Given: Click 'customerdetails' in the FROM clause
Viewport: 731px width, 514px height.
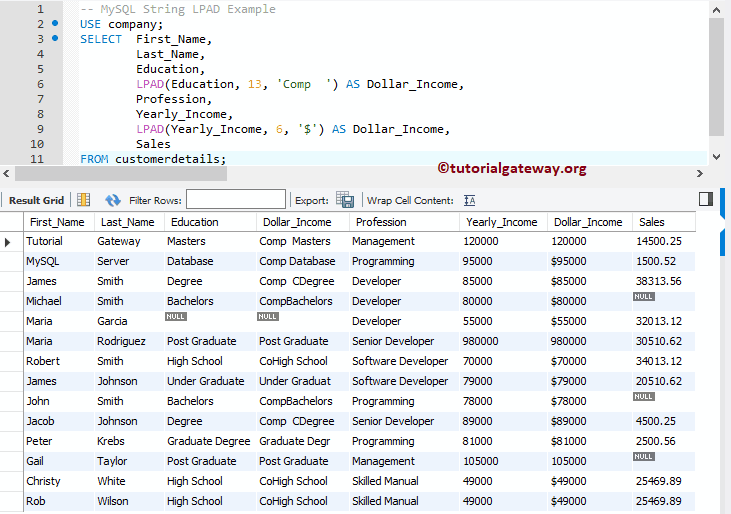Looking at the screenshot, I should point(167,159).
